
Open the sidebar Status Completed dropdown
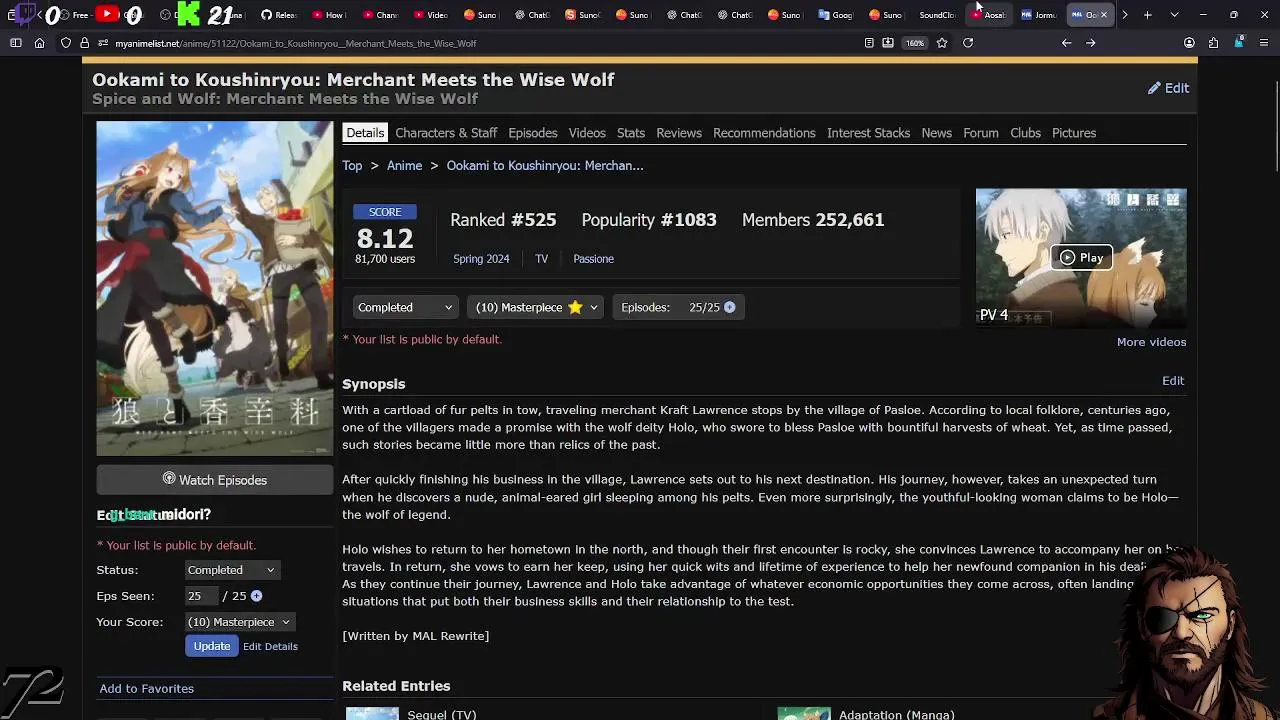pos(231,570)
